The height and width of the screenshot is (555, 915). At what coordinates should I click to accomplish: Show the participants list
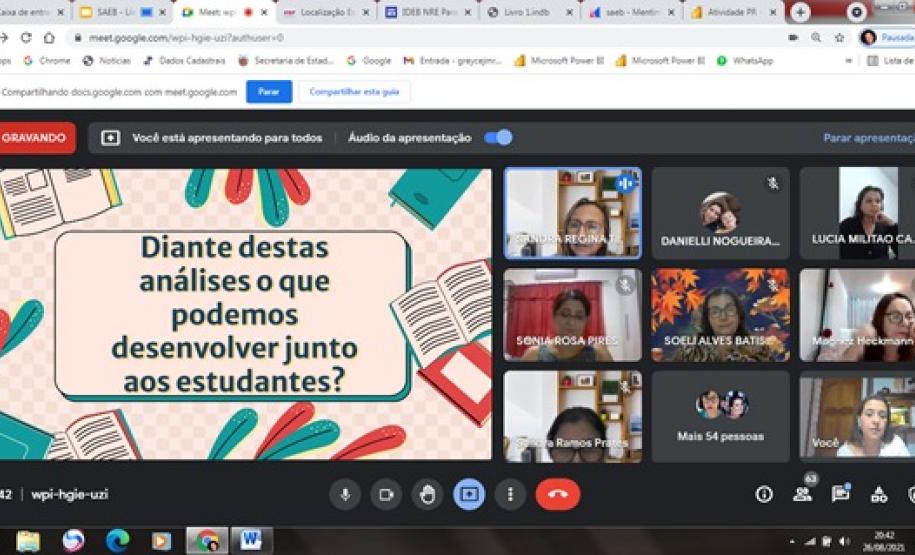click(x=802, y=494)
